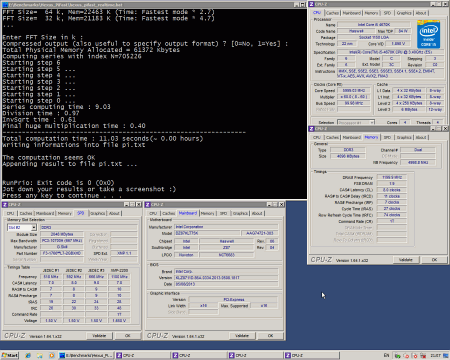This screenshot has height=360, width=450.
Task: Click the CPU-Z icon in the Memory window title bar
Action: [311, 129]
